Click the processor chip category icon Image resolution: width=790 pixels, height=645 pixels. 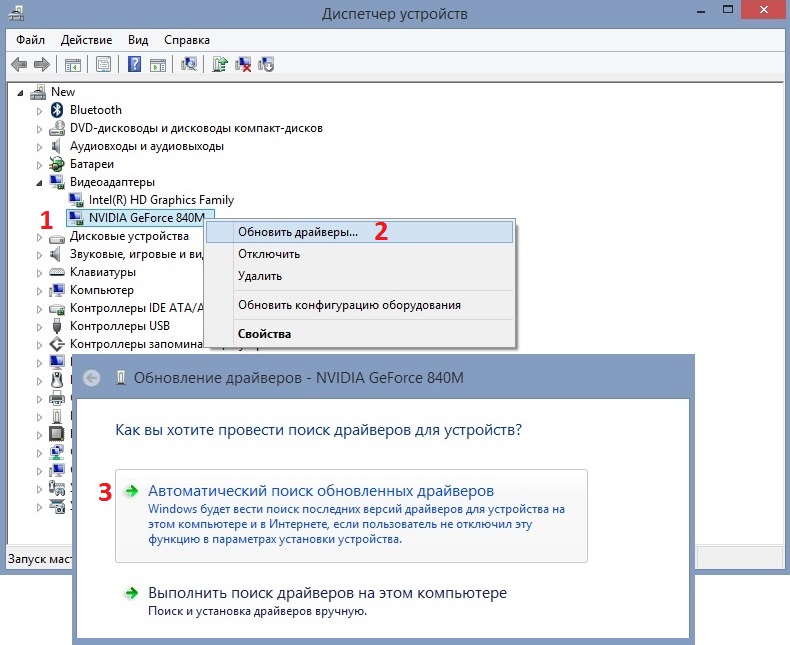[57, 434]
